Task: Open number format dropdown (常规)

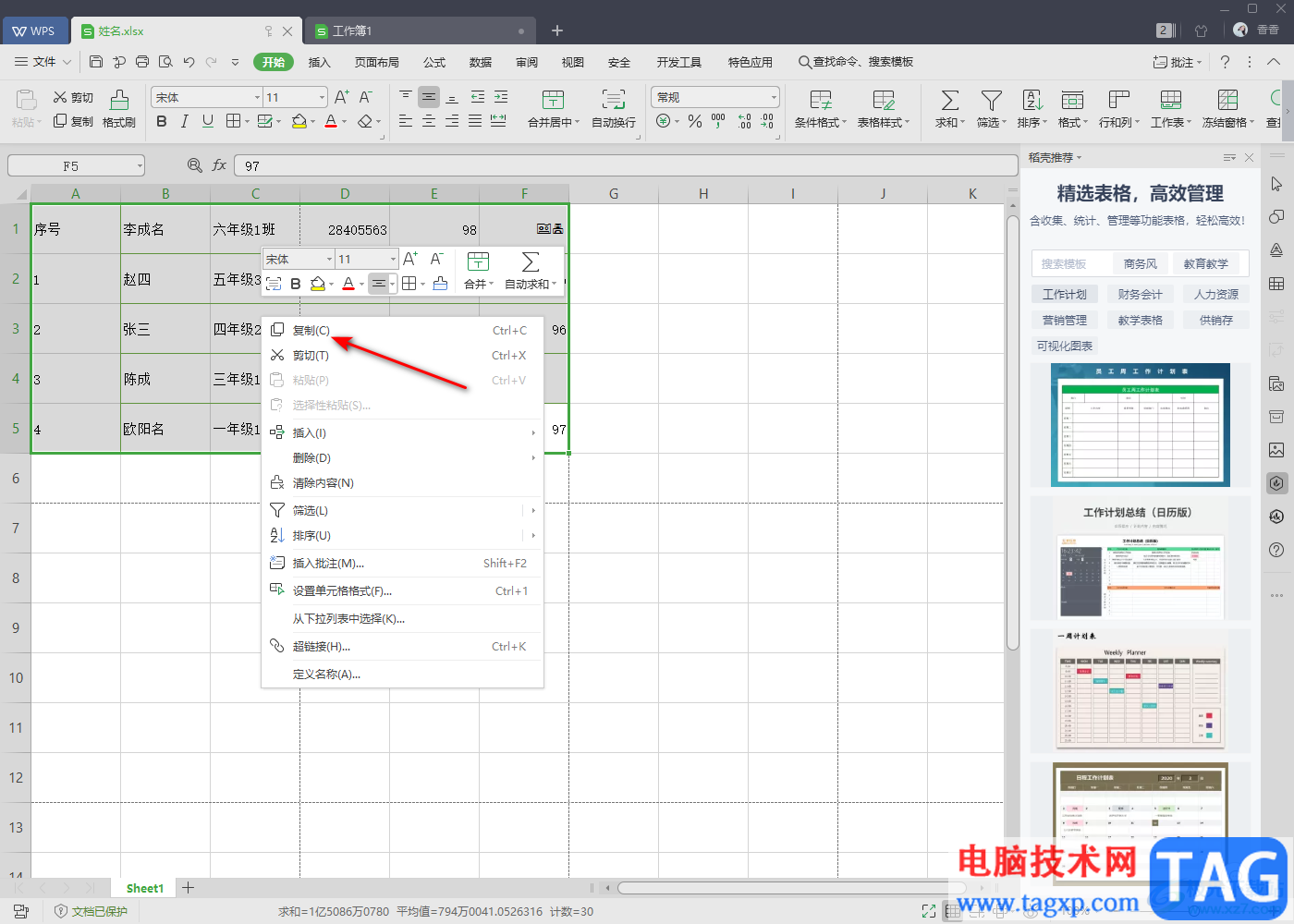Action: (x=774, y=97)
